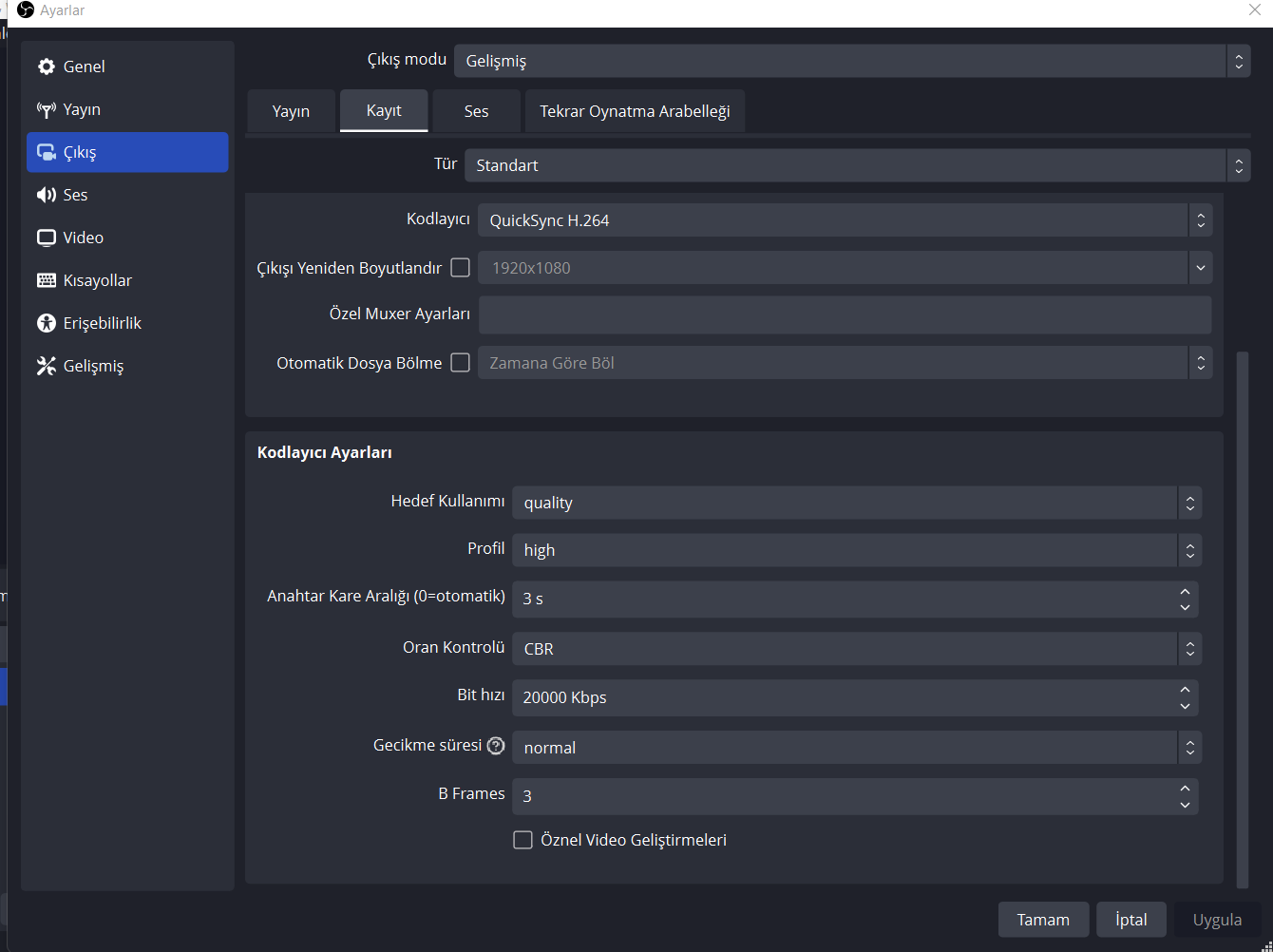
Task: Increase the Anahtar Kare Aralığı value
Action: pos(1185,591)
